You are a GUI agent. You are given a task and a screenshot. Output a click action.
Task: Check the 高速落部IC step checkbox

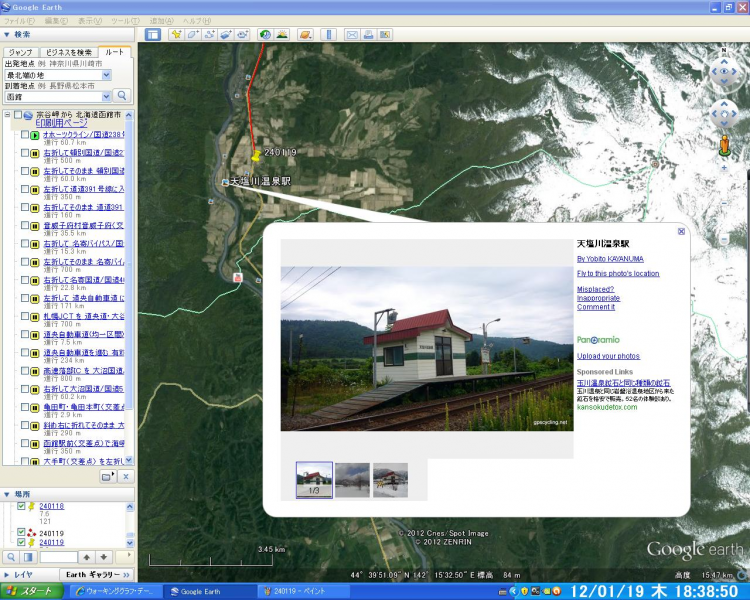coord(25,371)
